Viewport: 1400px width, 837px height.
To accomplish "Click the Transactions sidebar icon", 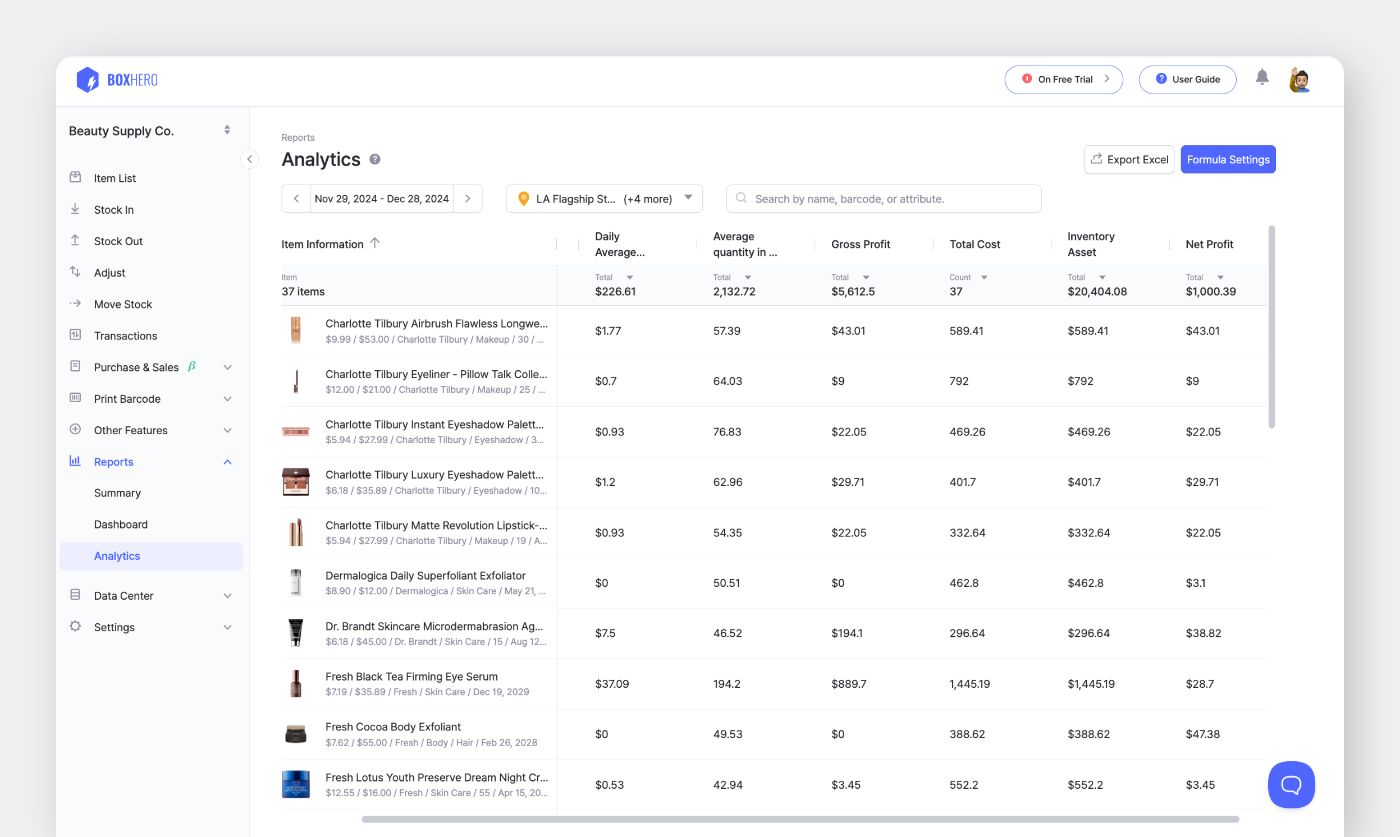I will [75, 335].
